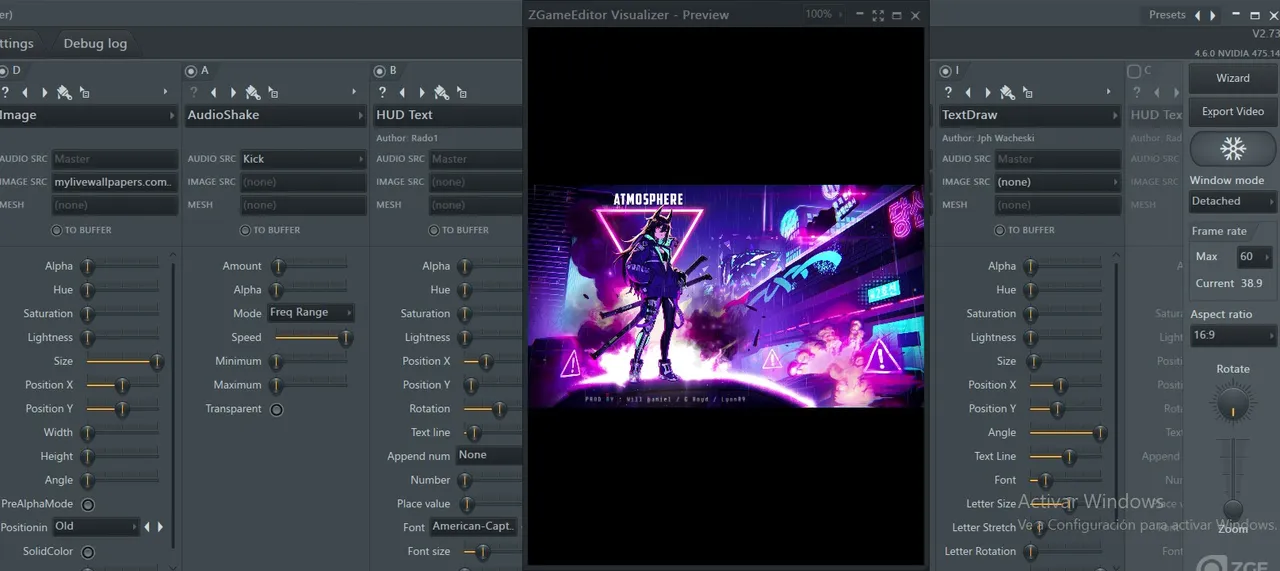Toggle layer I enable switch

[945, 71]
